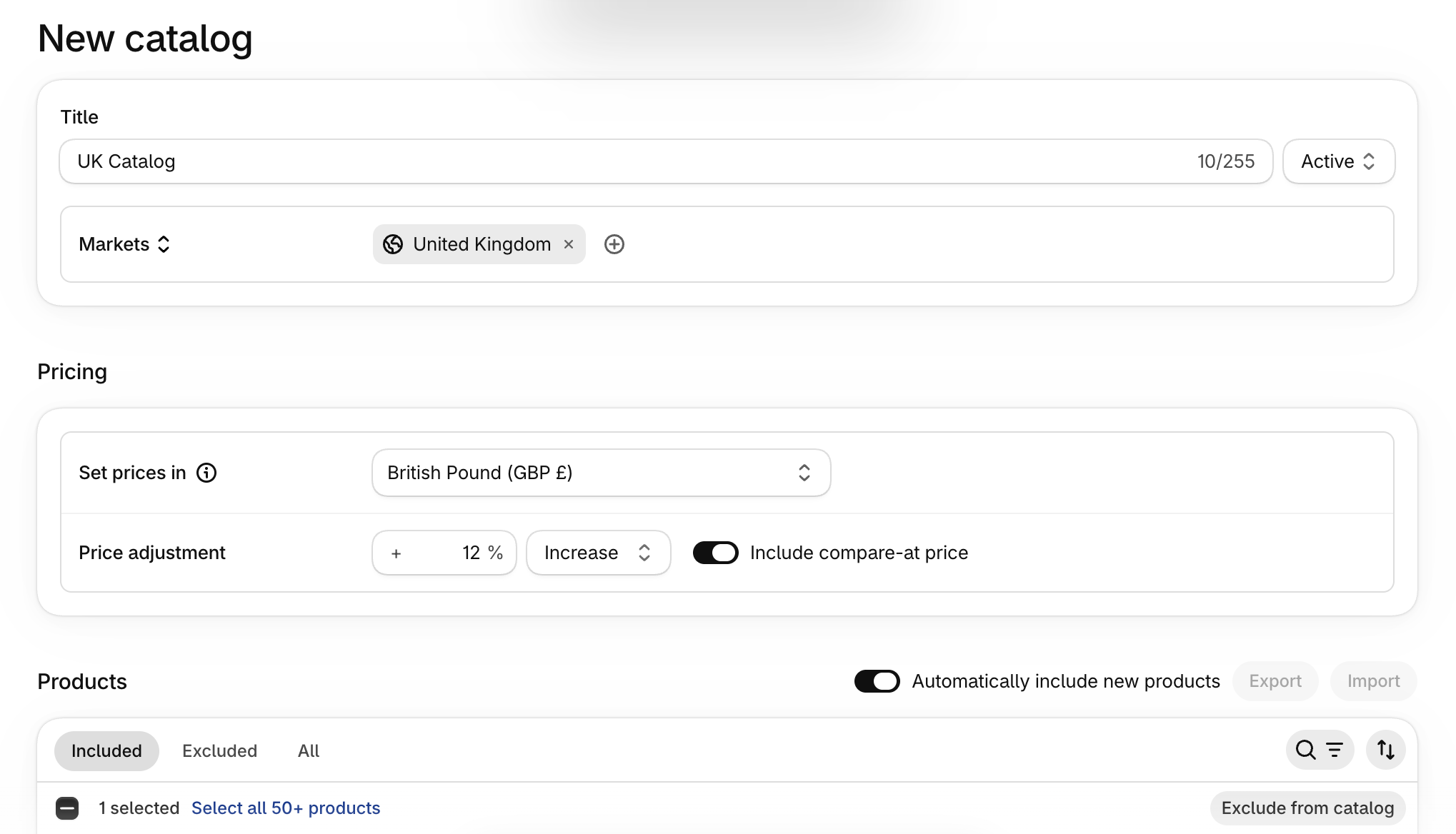
Task: Open the sort products button
Action: pos(1386,750)
